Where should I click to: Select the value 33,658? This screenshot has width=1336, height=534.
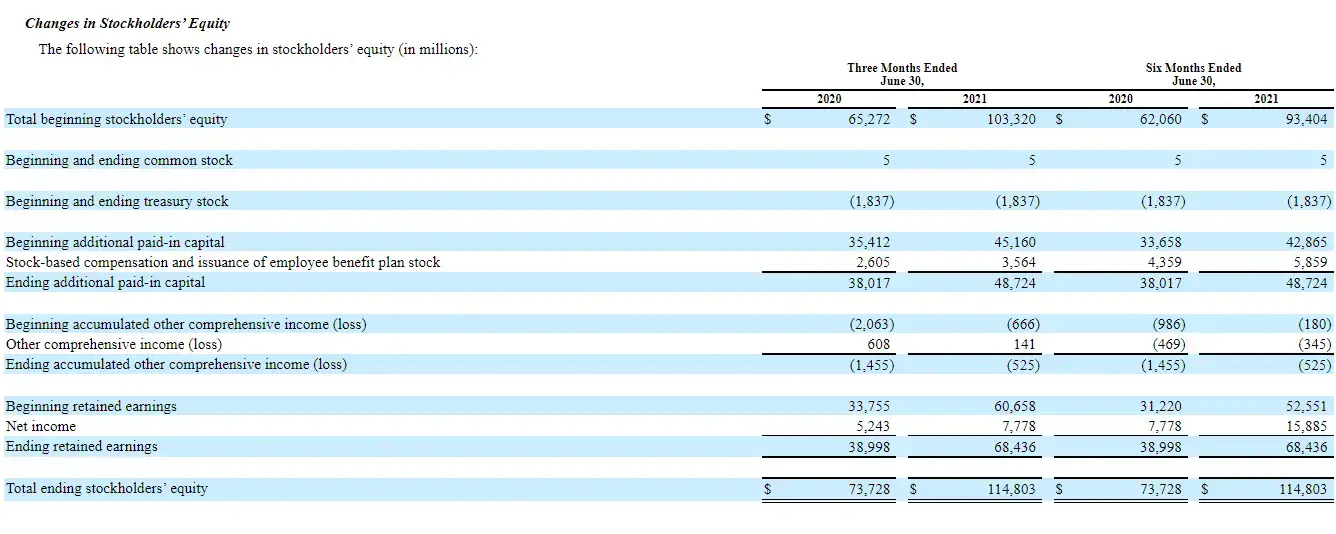pyautogui.click(x=1160, y=242)
